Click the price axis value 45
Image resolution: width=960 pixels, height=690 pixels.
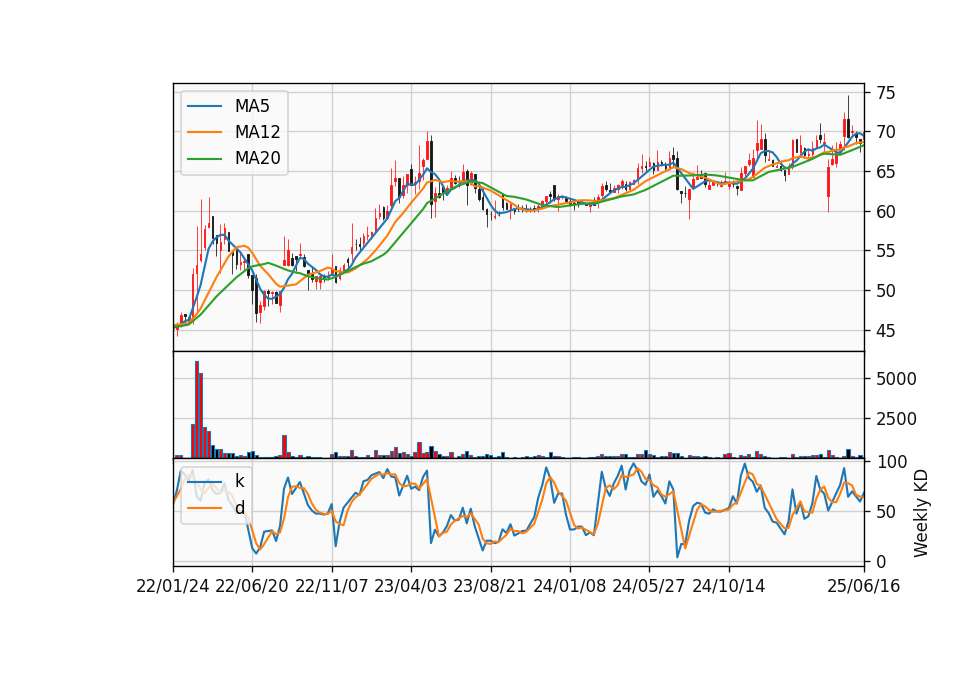(885, 331)
